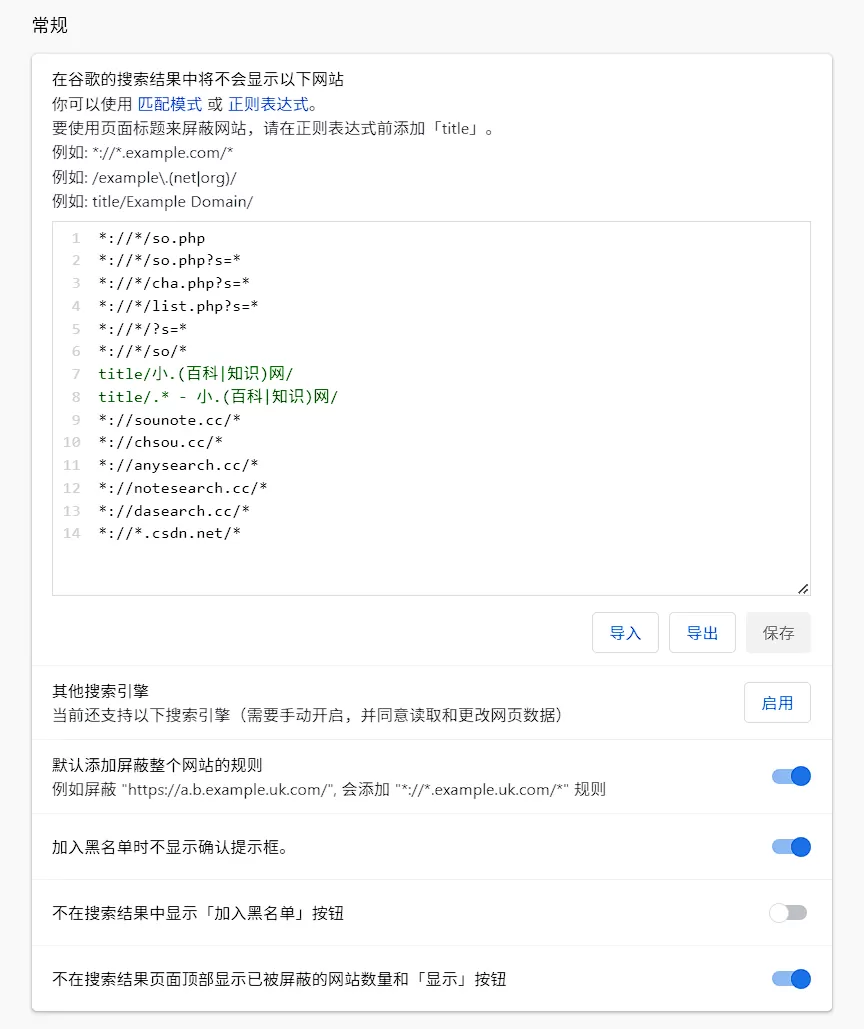Disable the 默认添加屏蔽整个网站的规则 toggle

(791, 776)
